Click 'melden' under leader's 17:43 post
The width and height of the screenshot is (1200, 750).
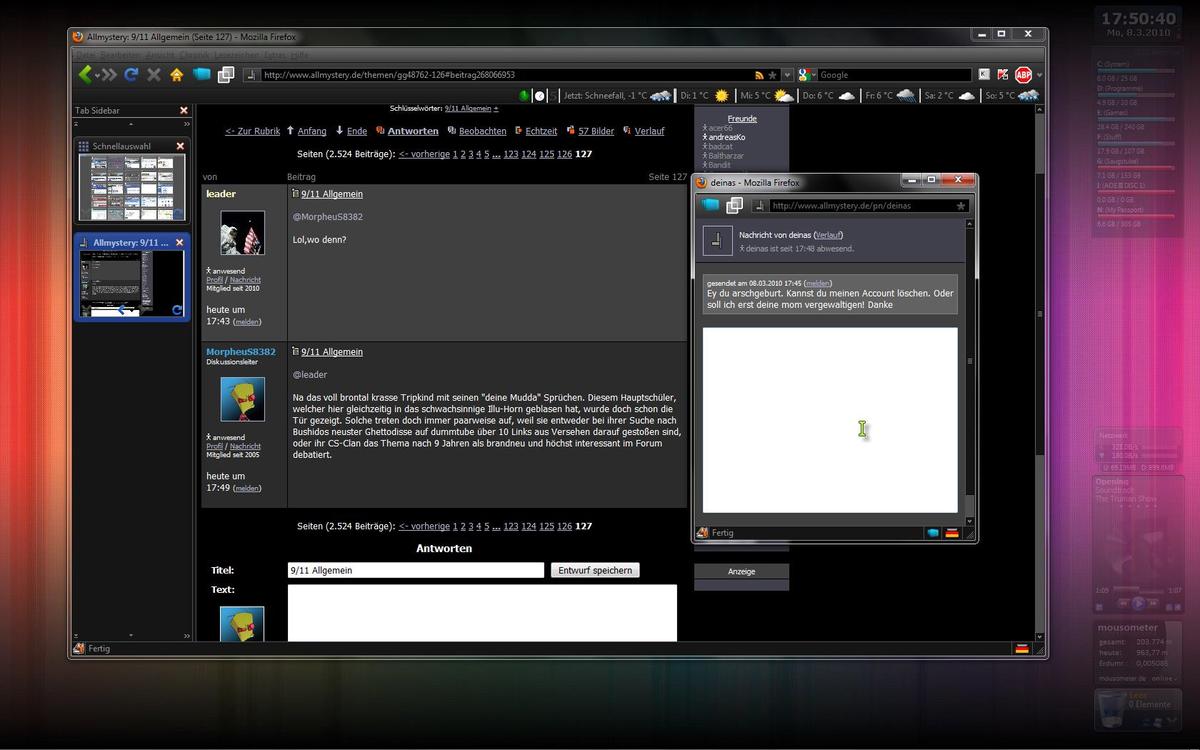coord(247,322)
